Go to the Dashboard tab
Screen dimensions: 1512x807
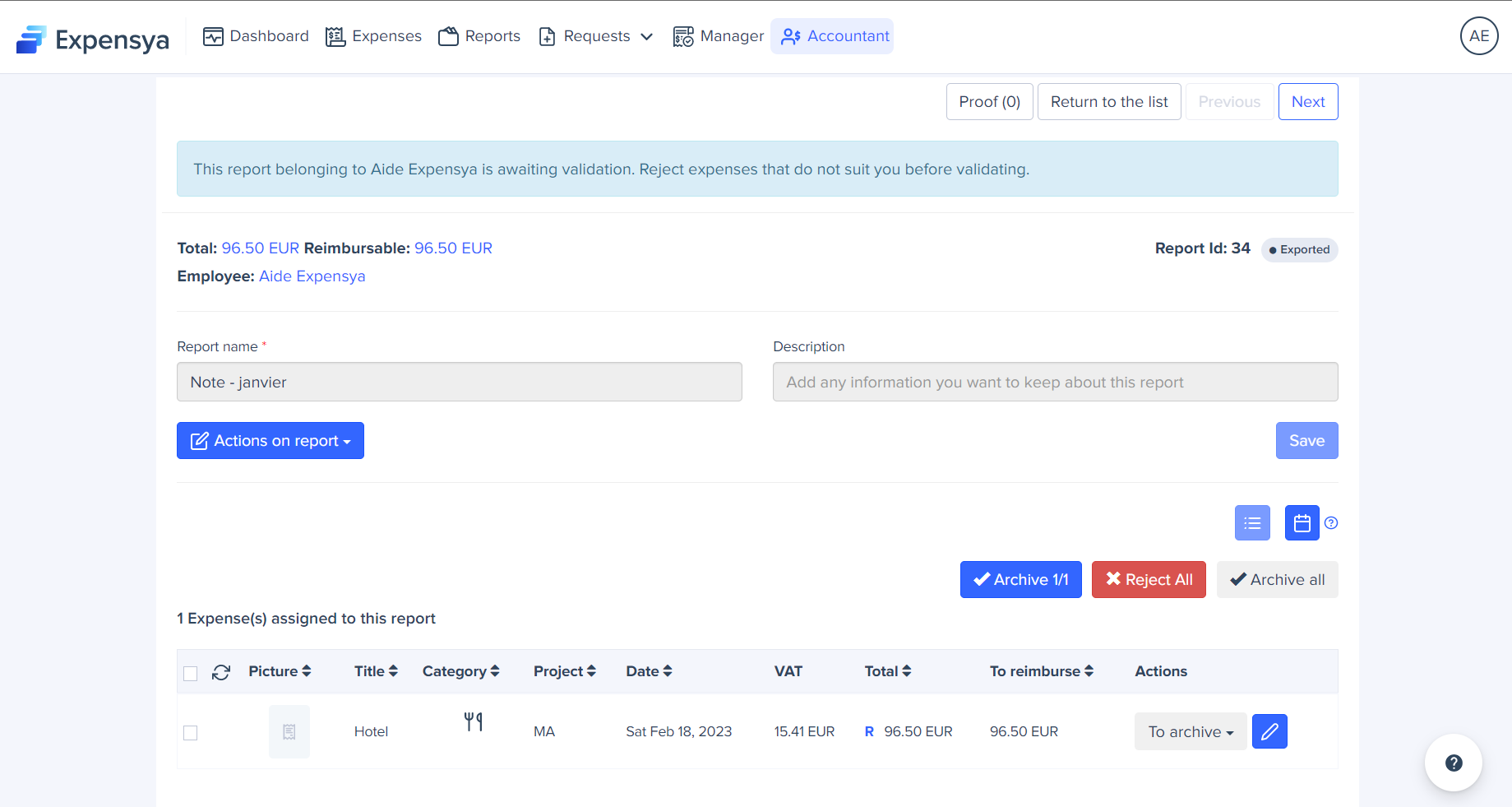[x=256, y=36]
